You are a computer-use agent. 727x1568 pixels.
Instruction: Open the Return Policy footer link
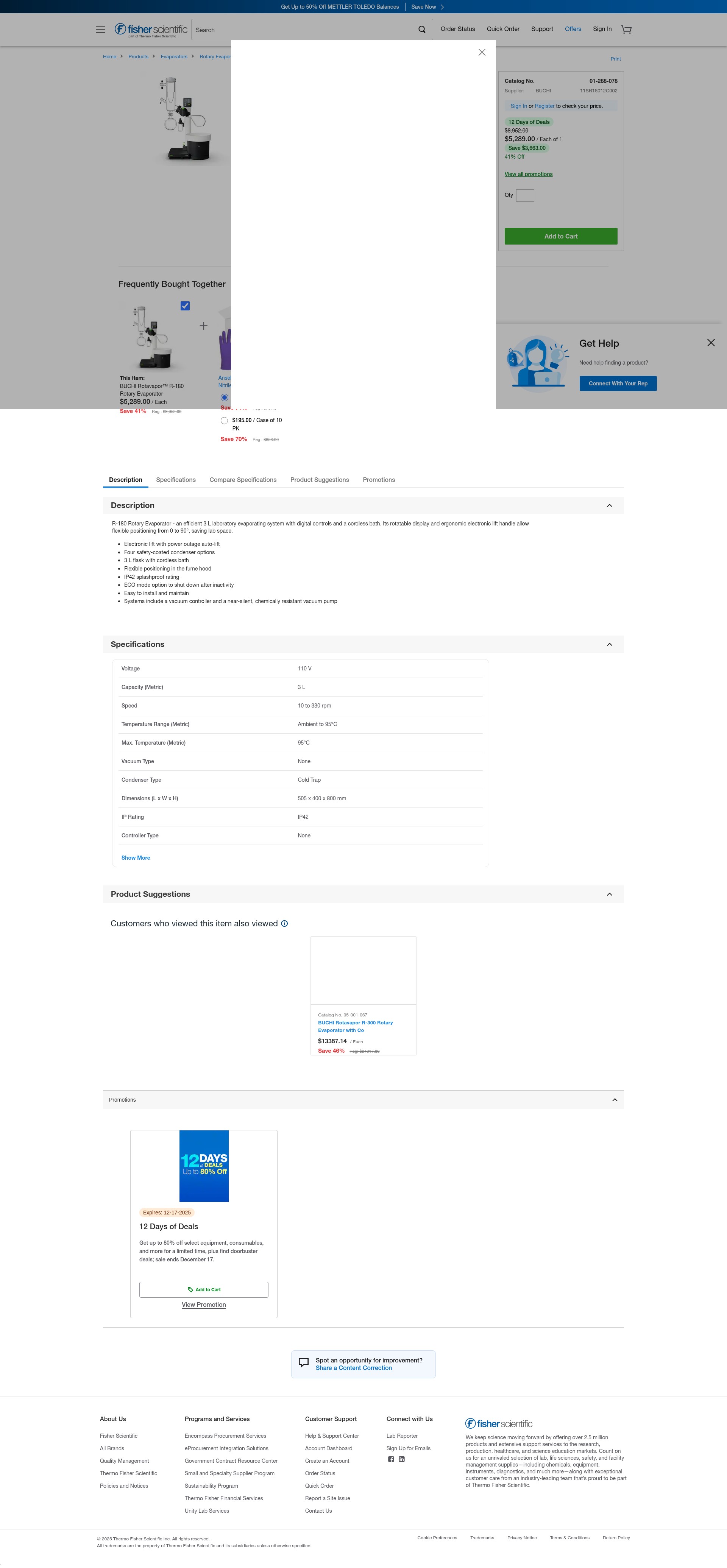[616, 1538]
